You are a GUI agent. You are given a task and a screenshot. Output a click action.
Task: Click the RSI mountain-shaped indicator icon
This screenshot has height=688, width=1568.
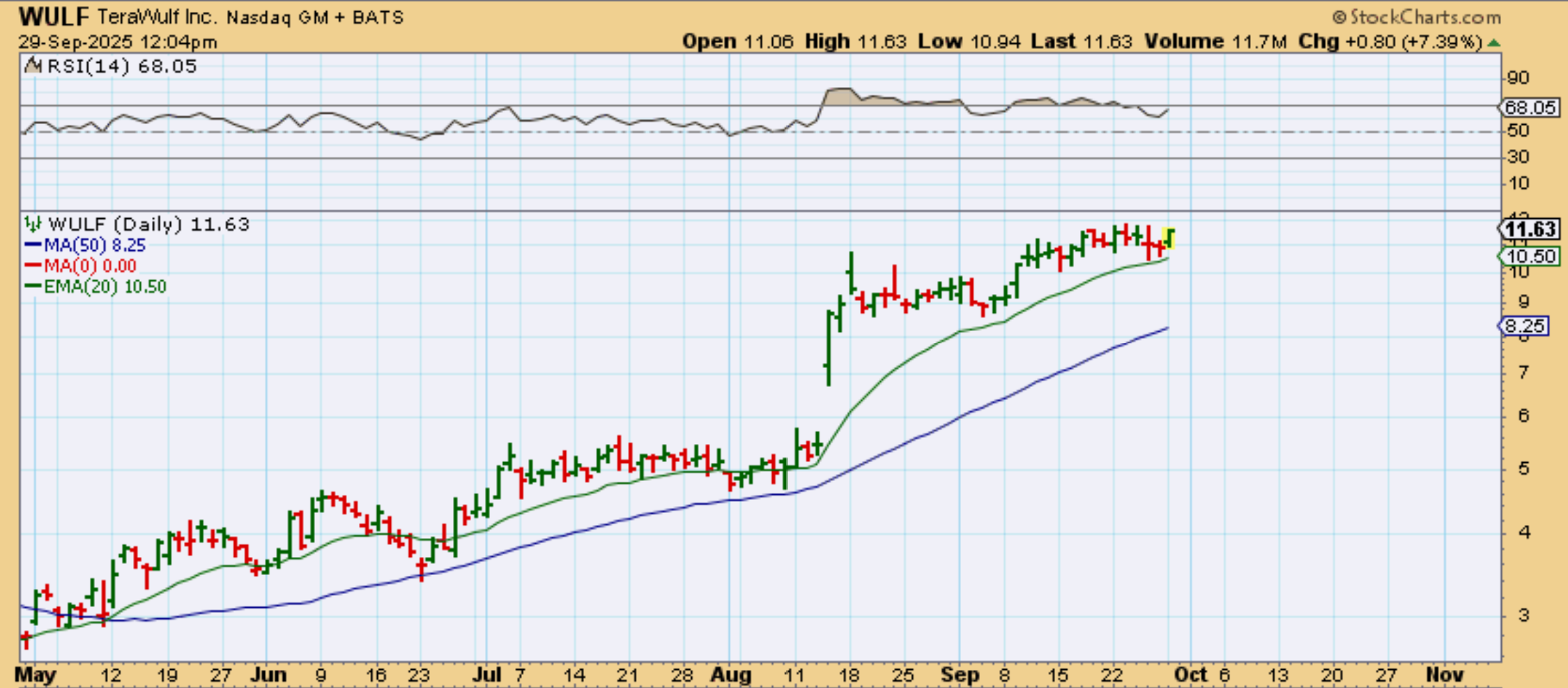[33, 66]
